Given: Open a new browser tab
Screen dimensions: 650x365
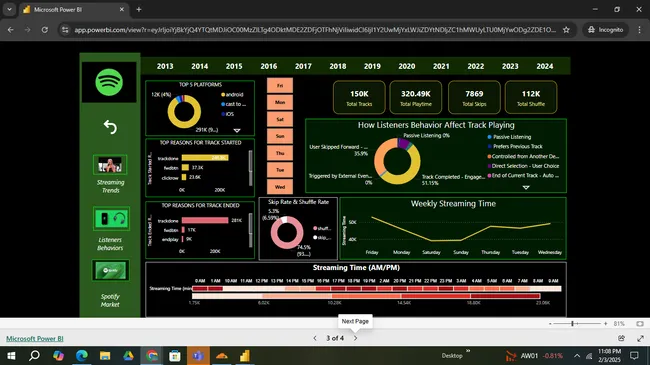Looking at the screenshot, I should (x=139, y=10).
